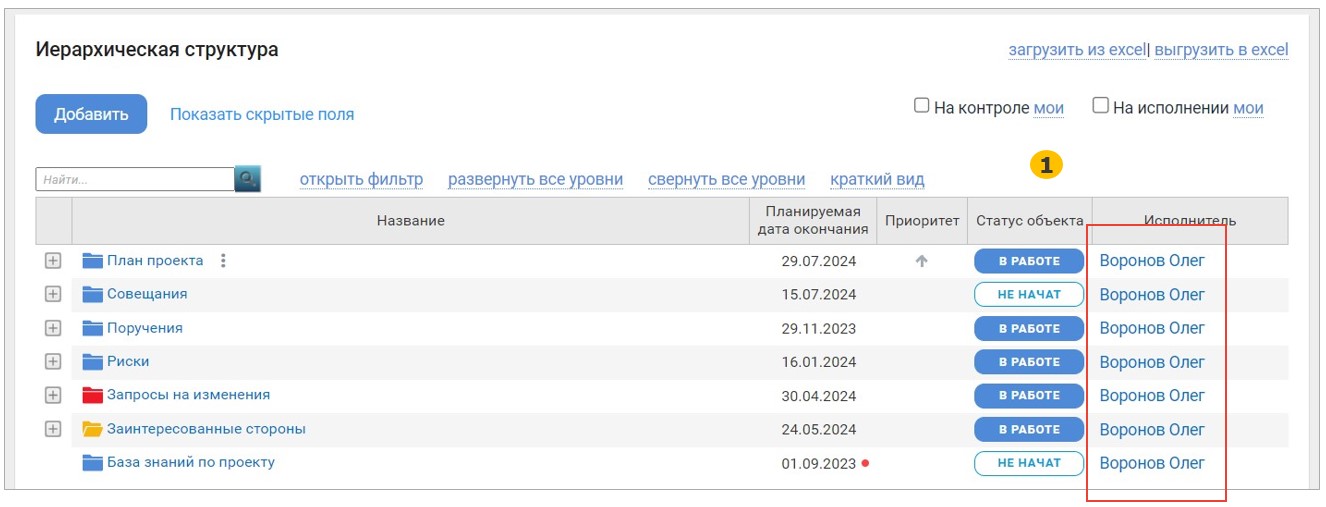Click the blue Совещания folder icon

pos(93,294)
